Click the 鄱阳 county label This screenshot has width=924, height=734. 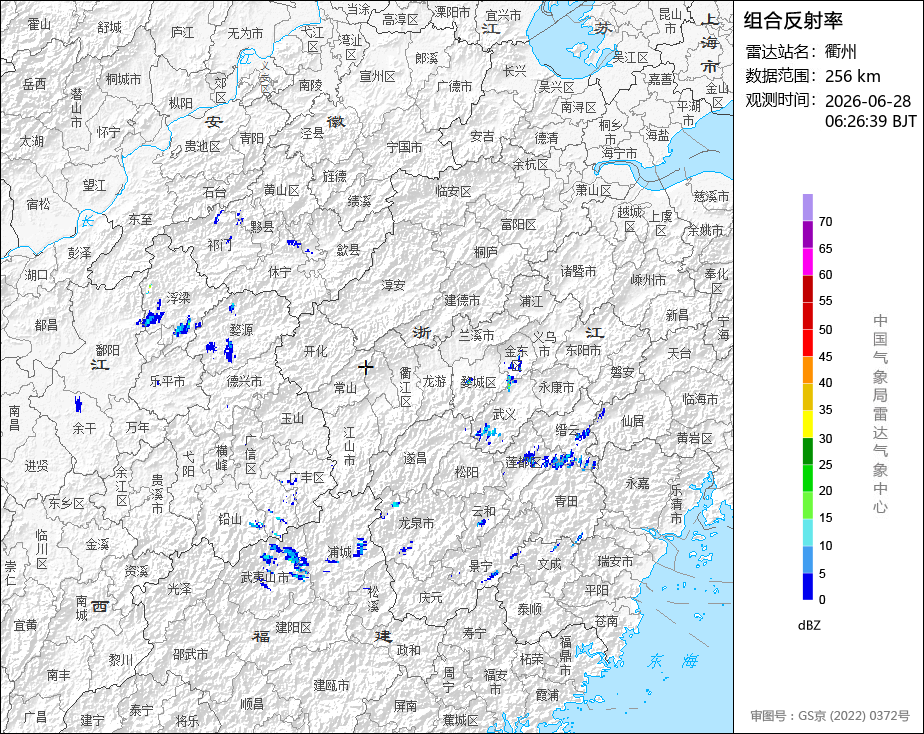pyautogui.click(x=107, y=350)
